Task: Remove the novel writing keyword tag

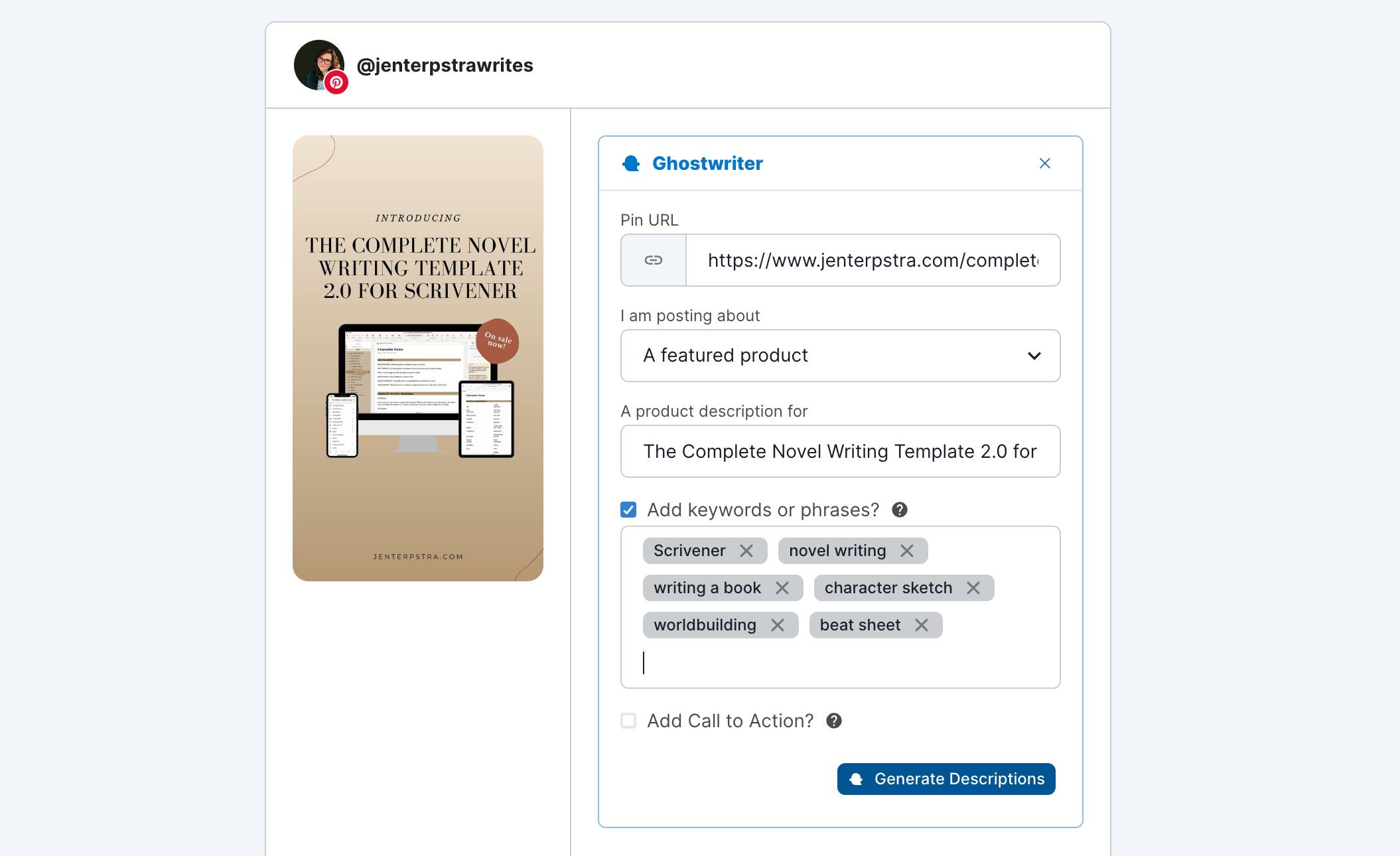Action: coord(907,551)
